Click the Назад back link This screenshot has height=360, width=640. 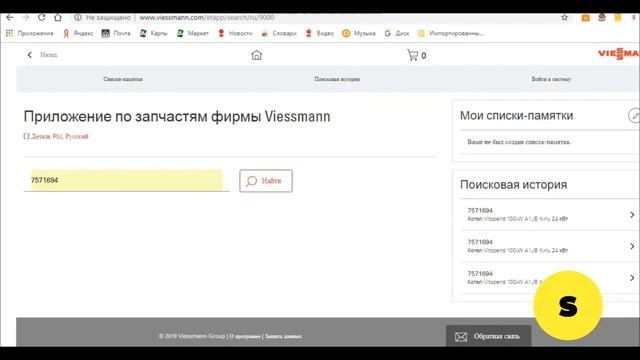tap(42, 55)
